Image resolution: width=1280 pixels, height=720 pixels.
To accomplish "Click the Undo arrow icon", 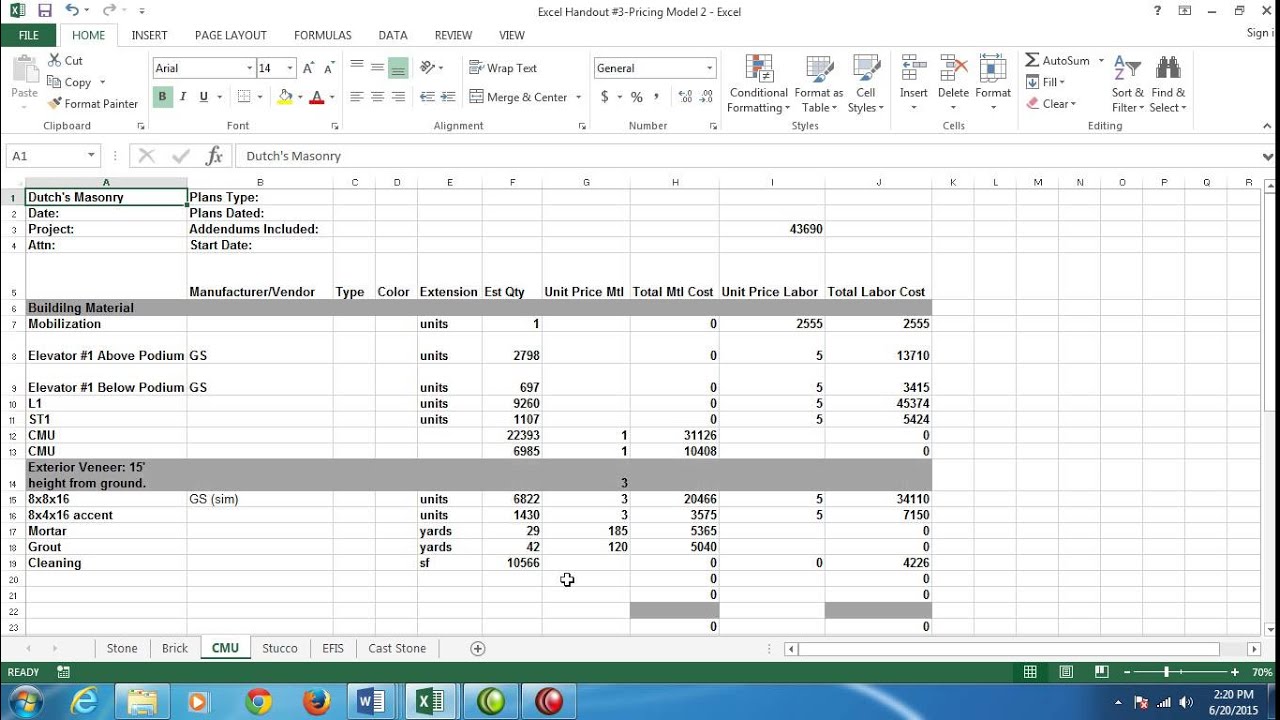I will [x=72, y=10].
